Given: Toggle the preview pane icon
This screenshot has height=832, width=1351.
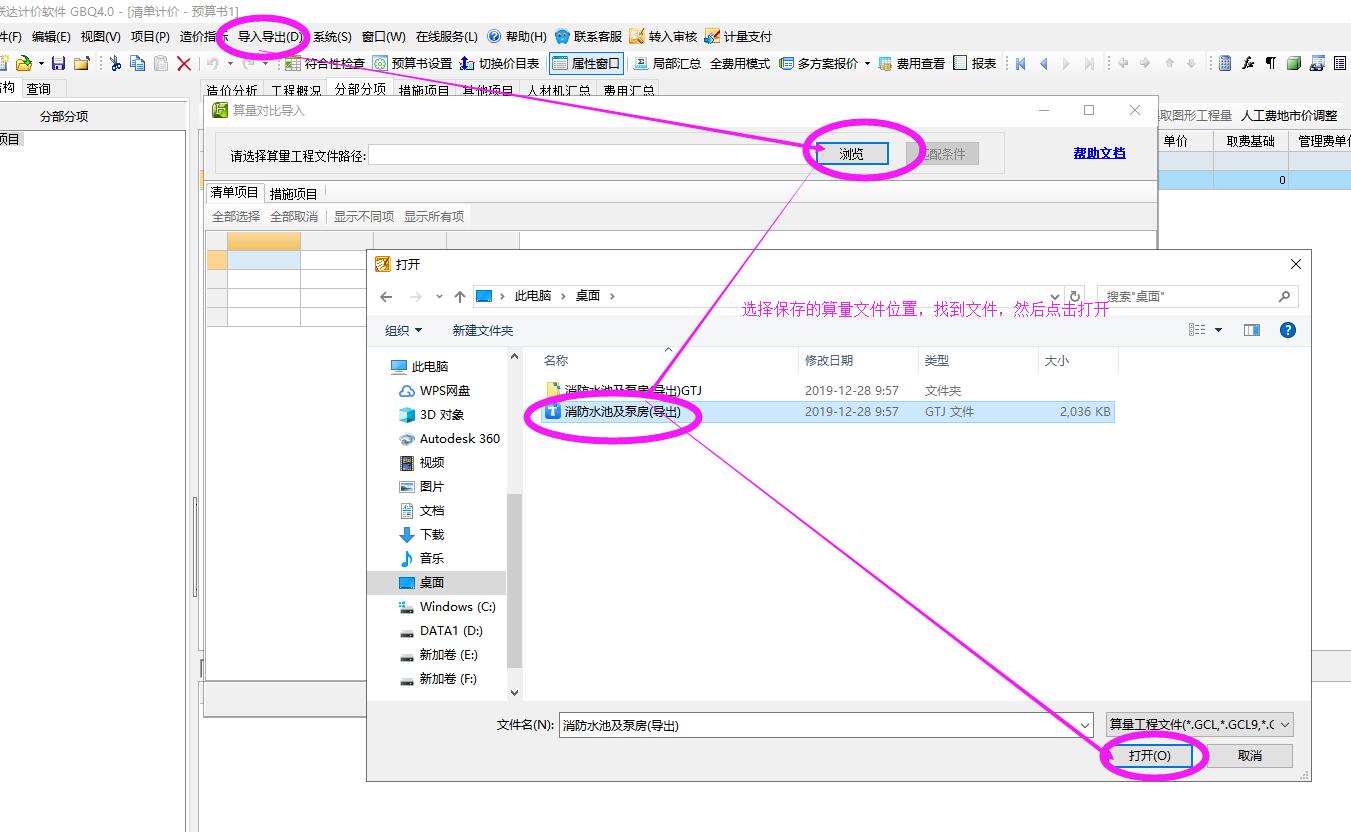Looking at the screenshot, I should 1252,330.
